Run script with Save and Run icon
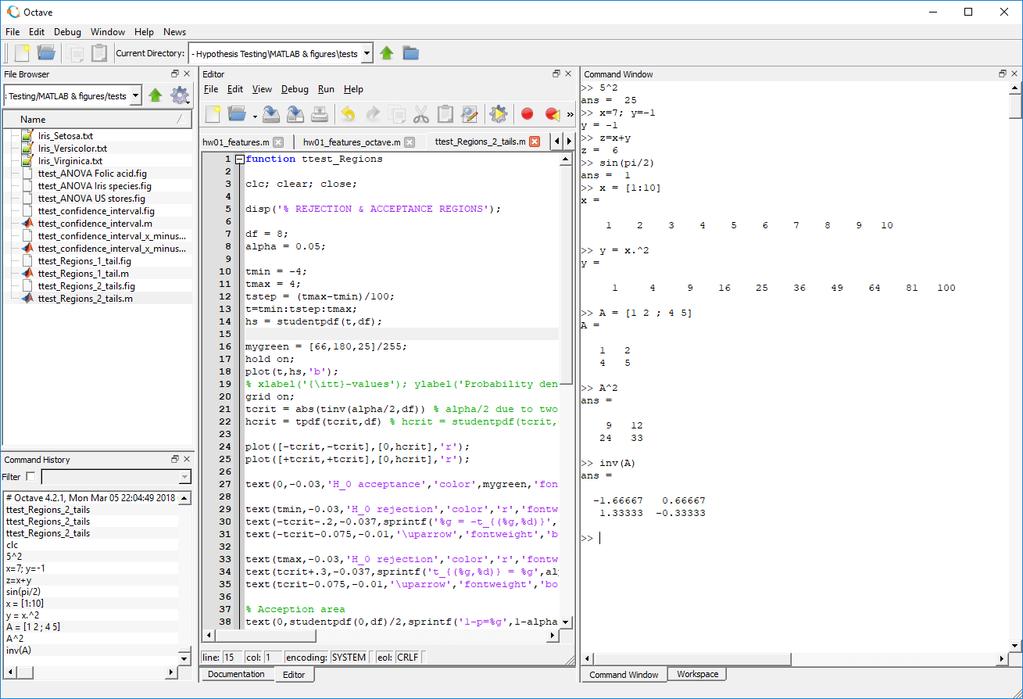 pos(498,114)
